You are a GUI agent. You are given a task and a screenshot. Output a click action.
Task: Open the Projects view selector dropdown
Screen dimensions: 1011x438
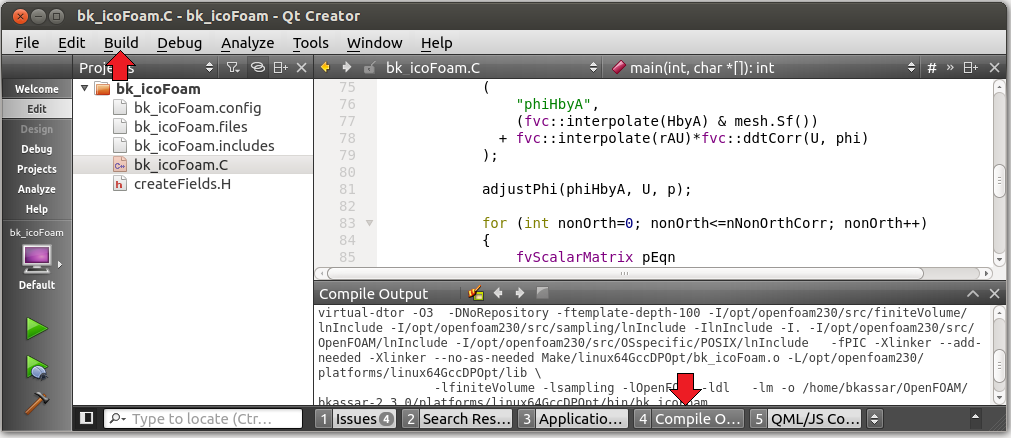point(209,68)
